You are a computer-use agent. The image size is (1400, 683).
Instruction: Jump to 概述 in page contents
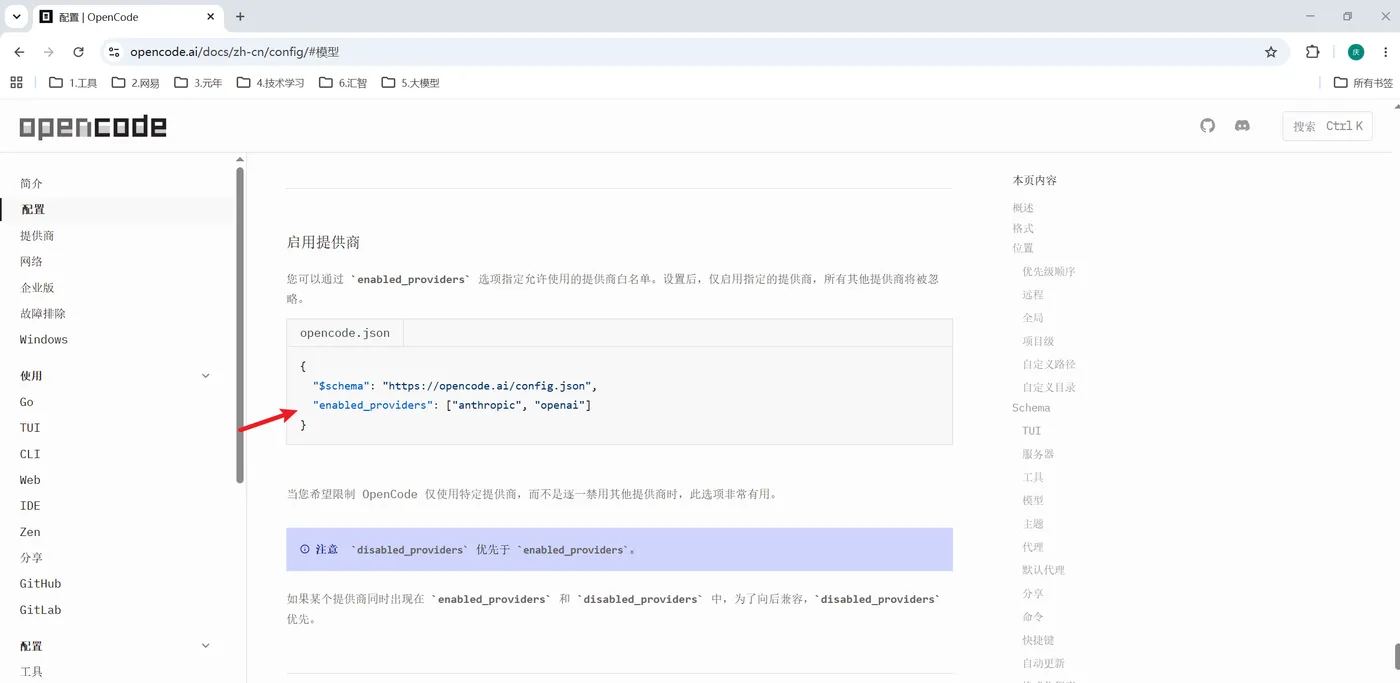(1023, 208)
